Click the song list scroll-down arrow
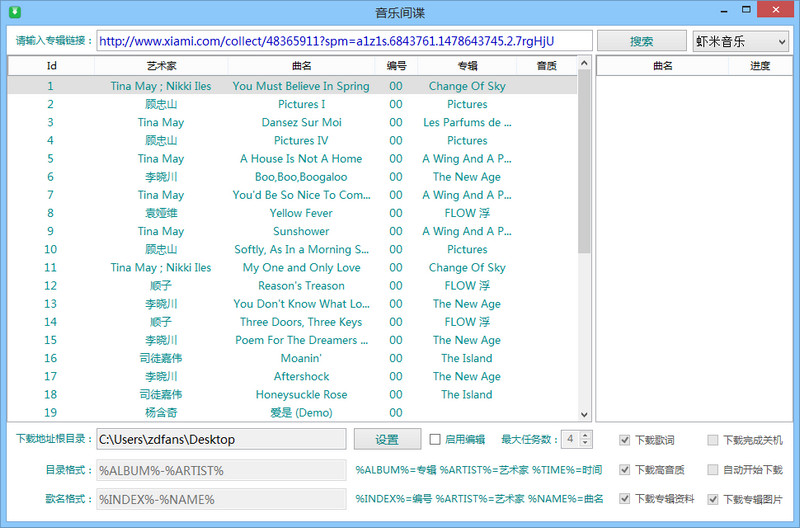This screenshot has height=528, width=800. pos(584,414)
